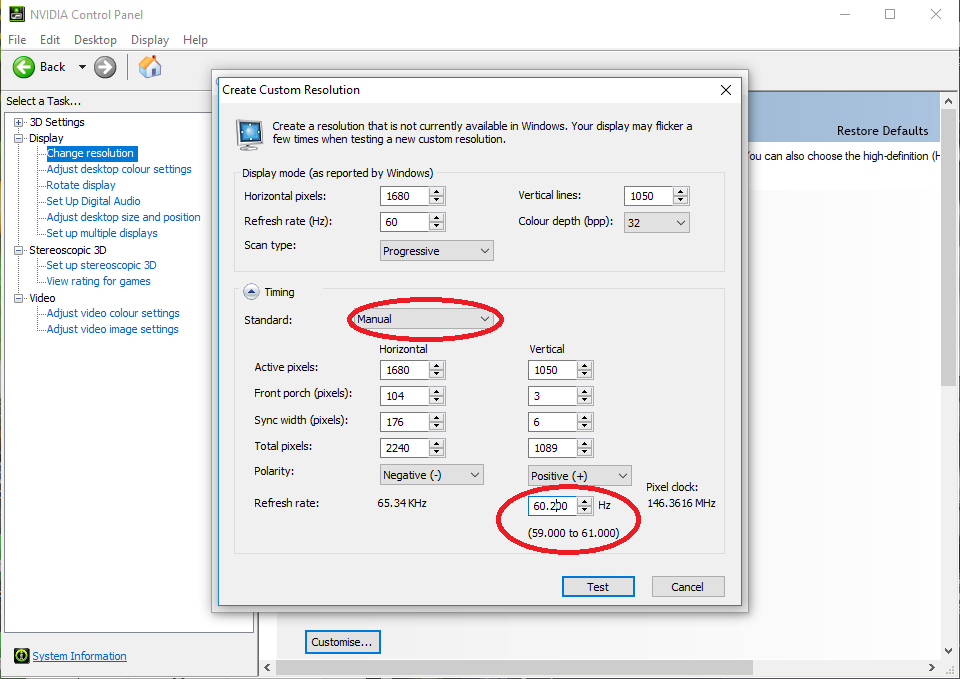The height and width of the screenshot is (679, 960).
Task: Click the vertical Refresh rate Hz field
Action: (551, 506)
